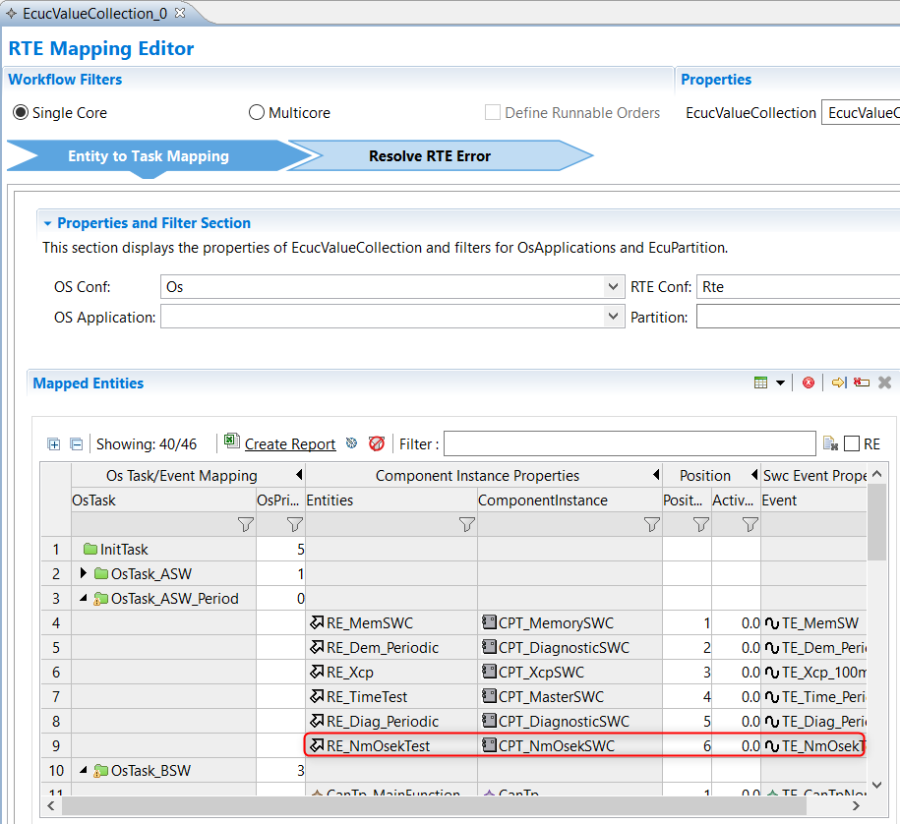The width and height of the screenshot is (900, 824).
Task: Collapse the OsTask_ASW_Period tree node
Action: pyautogui.click(x=83, y=598)
